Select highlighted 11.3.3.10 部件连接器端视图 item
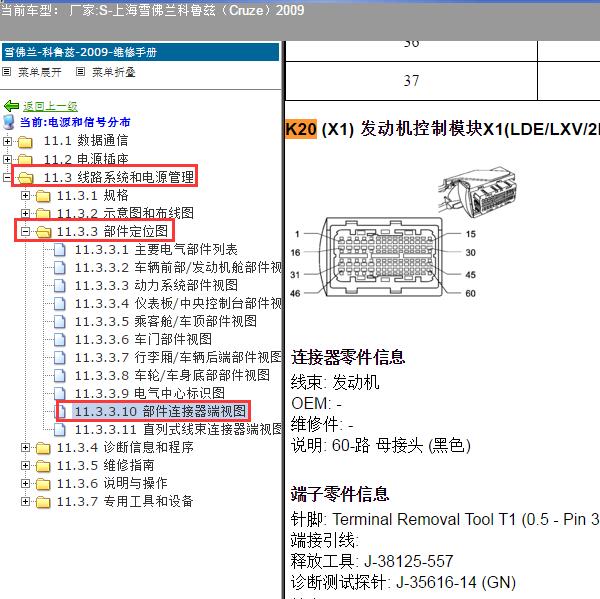Viewport: 600px width, 599px height. 160,411
